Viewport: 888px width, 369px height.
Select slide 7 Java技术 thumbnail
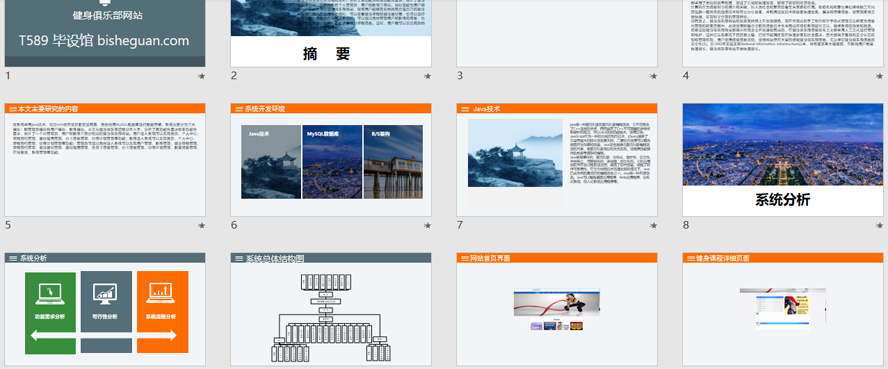557,160
